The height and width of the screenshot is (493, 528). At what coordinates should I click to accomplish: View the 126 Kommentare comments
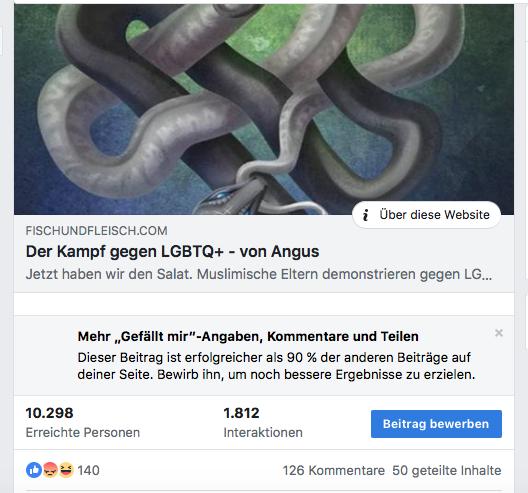click(x=333, y=470)
